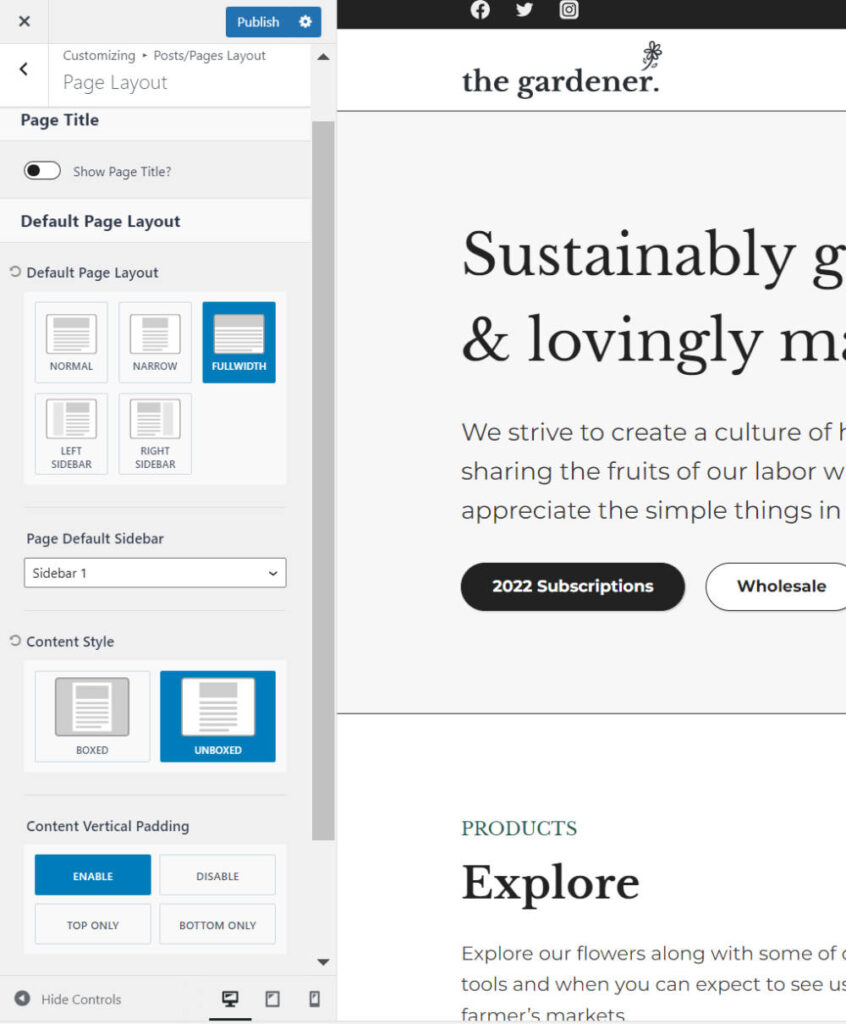Switch to tablet preview device icon
The width and height of the screenshot is (846, 1024).
[272, 999]
